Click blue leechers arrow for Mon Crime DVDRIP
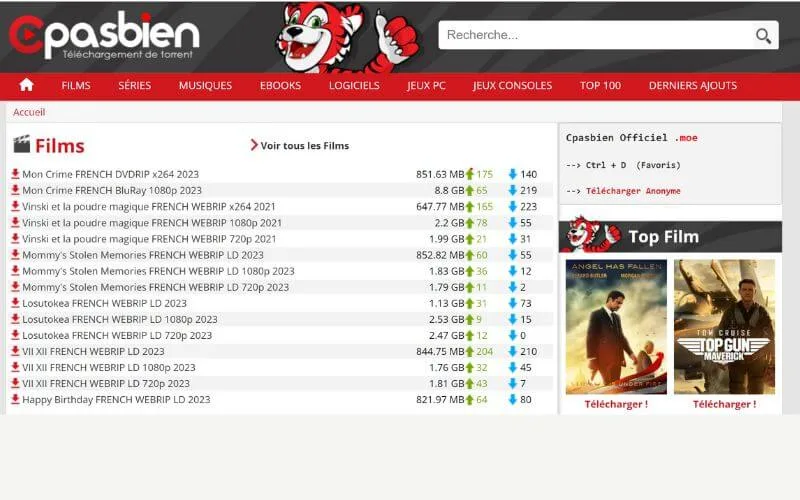Screen dimensions: 800x500 [x=513, y=174]
